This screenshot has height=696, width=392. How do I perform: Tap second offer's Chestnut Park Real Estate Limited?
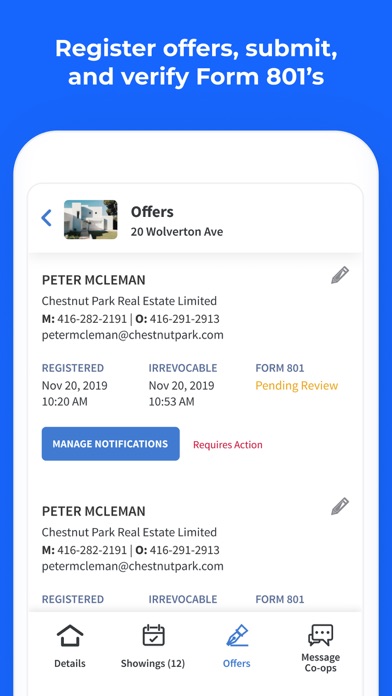(129, 532)
